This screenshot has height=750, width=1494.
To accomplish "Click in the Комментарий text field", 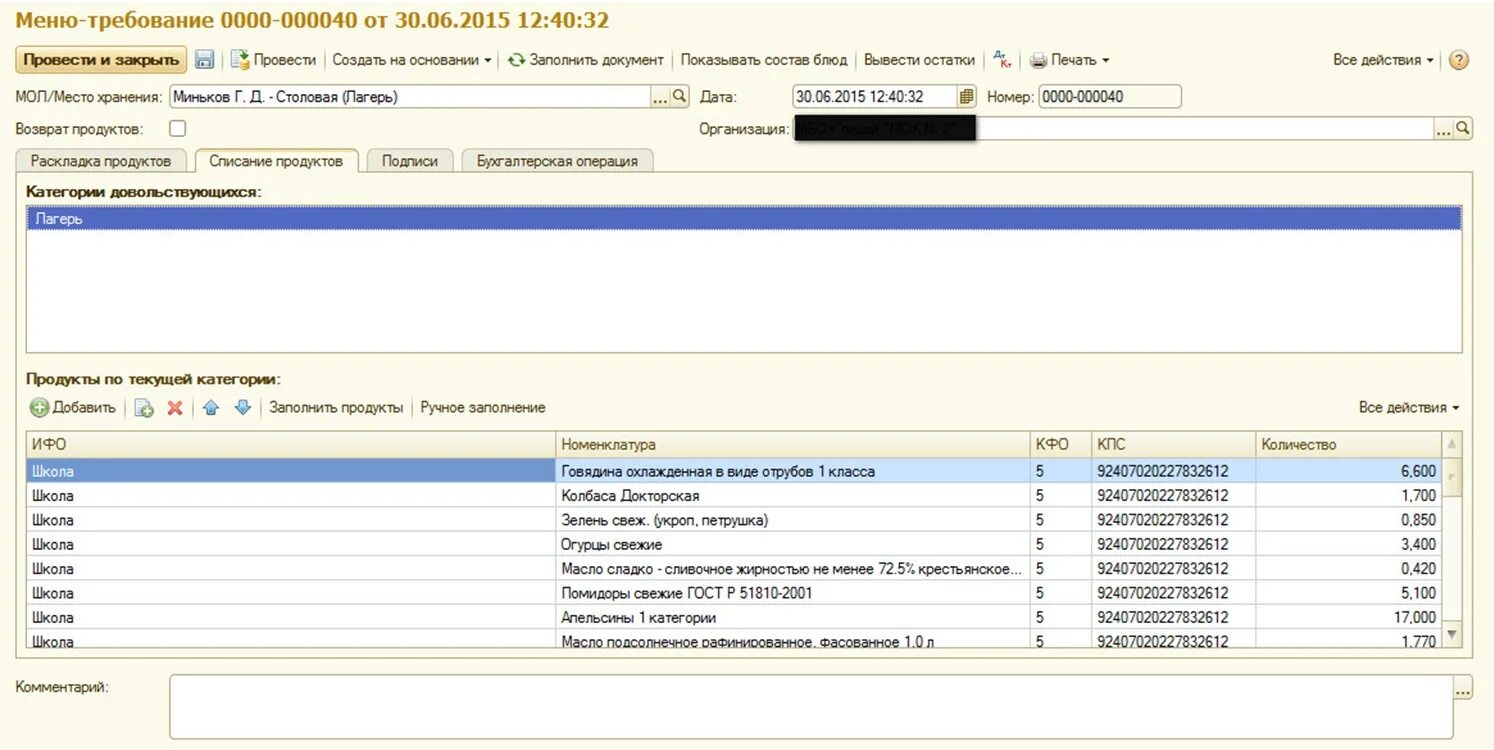I will [811, 707].
